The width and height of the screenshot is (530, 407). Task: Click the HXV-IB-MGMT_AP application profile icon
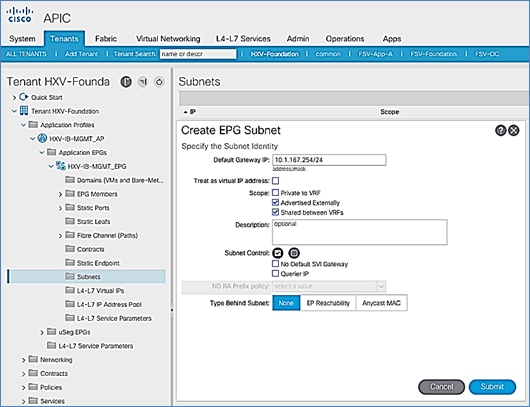point(42,138)
